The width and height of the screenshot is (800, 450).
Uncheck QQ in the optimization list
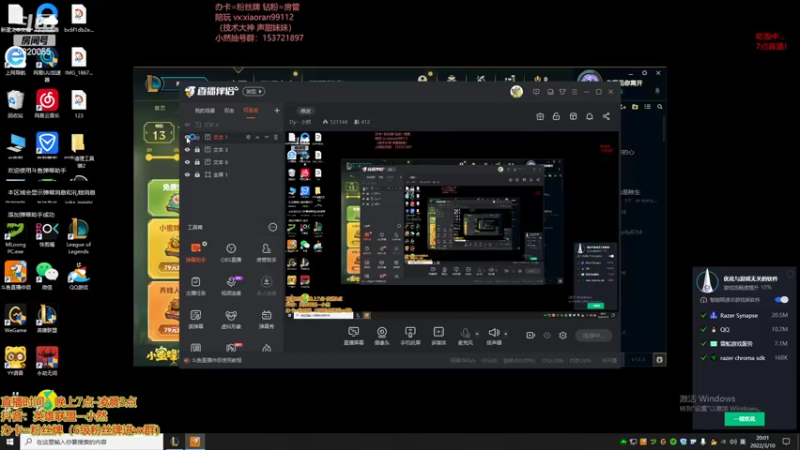point(704,330)
